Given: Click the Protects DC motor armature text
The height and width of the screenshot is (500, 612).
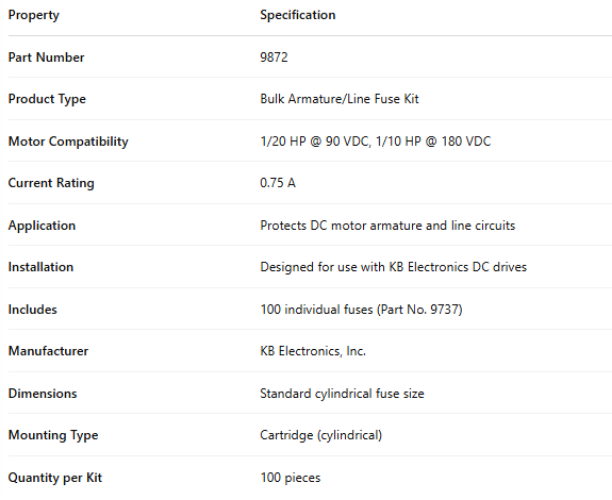Looking at the screenshot, I should pyautogui.click(x=345, y=225).
